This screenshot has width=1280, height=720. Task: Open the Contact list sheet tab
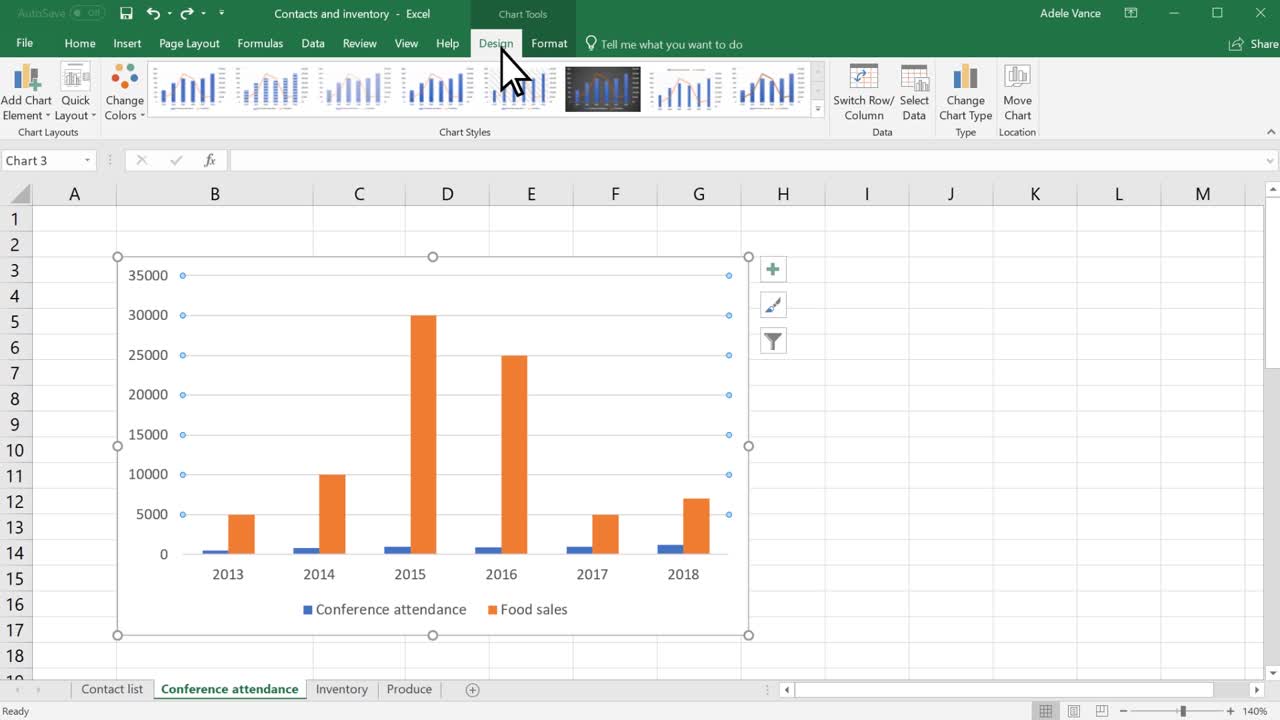tap(112, 689)
